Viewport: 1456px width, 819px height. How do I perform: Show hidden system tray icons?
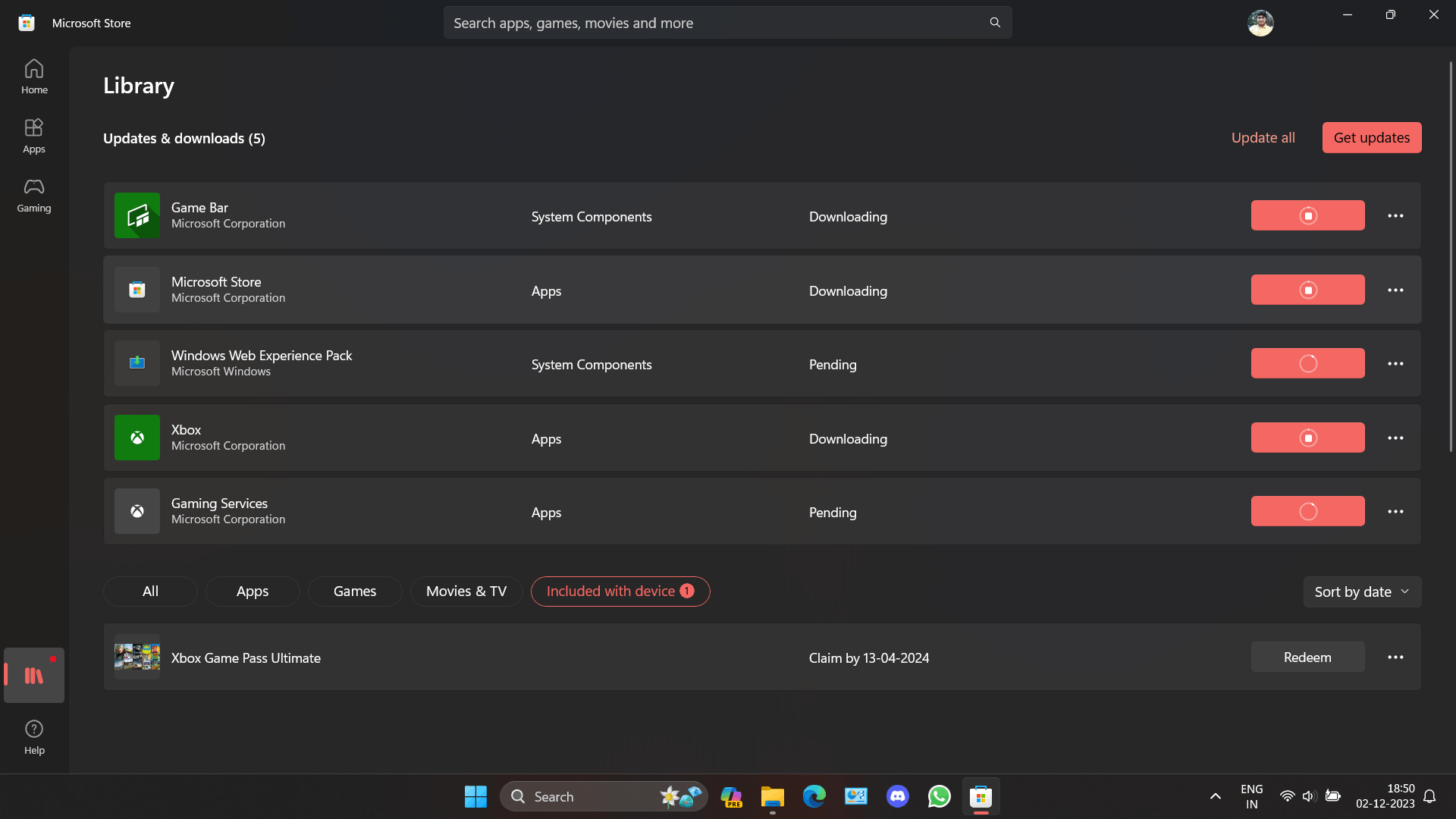tap(1215, 796)
